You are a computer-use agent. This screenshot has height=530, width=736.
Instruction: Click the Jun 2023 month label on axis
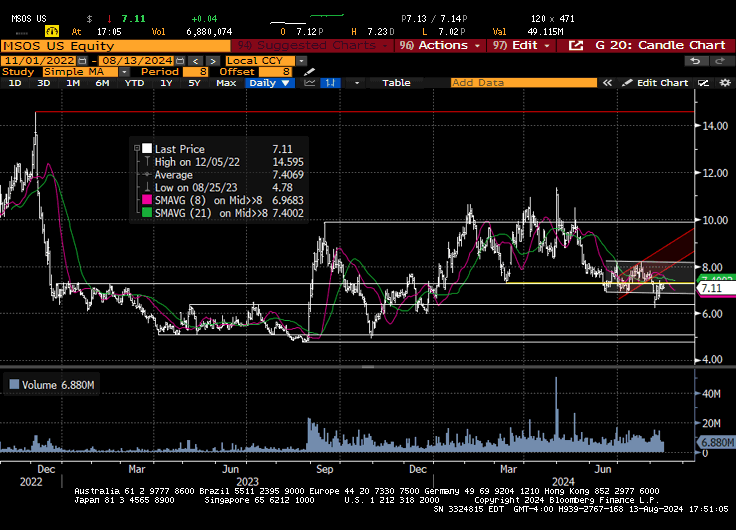click(x=230, y=469)
